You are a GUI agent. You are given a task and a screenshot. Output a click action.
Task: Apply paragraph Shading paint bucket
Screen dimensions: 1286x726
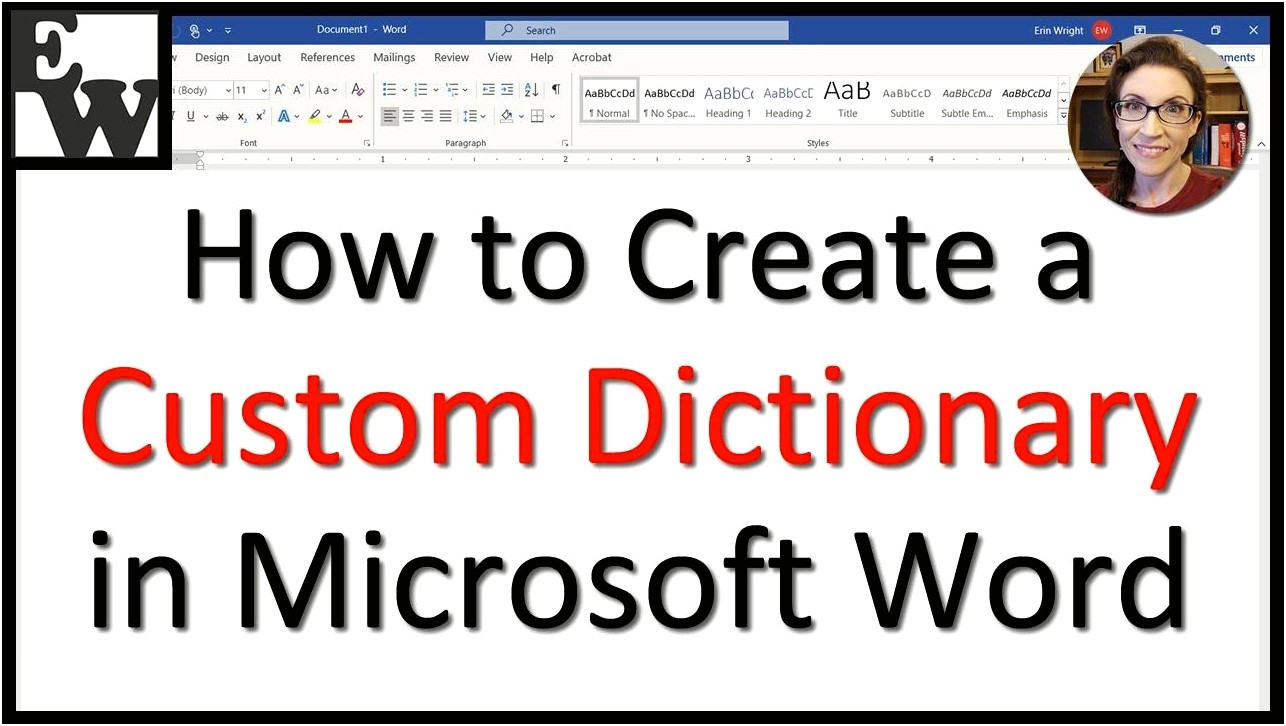506,117
